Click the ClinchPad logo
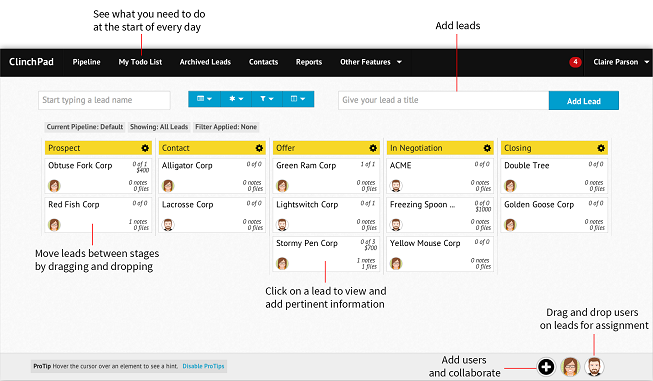This screenshot has width=653, height=381. coord(31,62)
